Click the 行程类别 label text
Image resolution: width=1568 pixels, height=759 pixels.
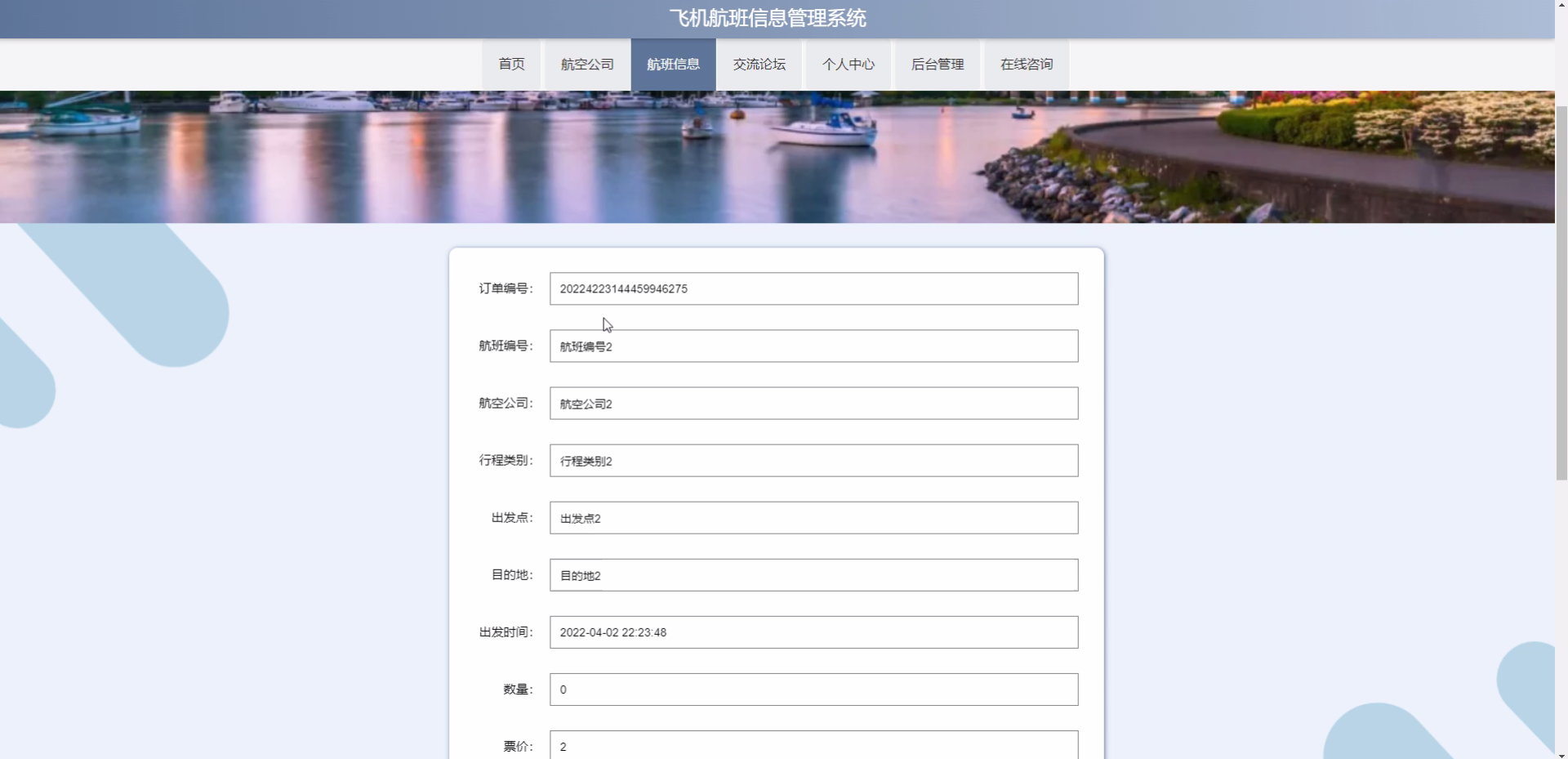pyautogui.click(x=506, y=460)
